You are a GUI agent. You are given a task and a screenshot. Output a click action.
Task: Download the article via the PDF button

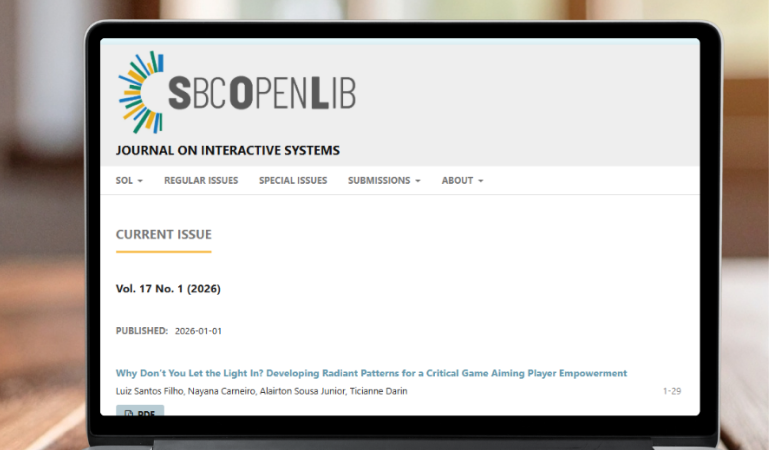coord(140,413)
